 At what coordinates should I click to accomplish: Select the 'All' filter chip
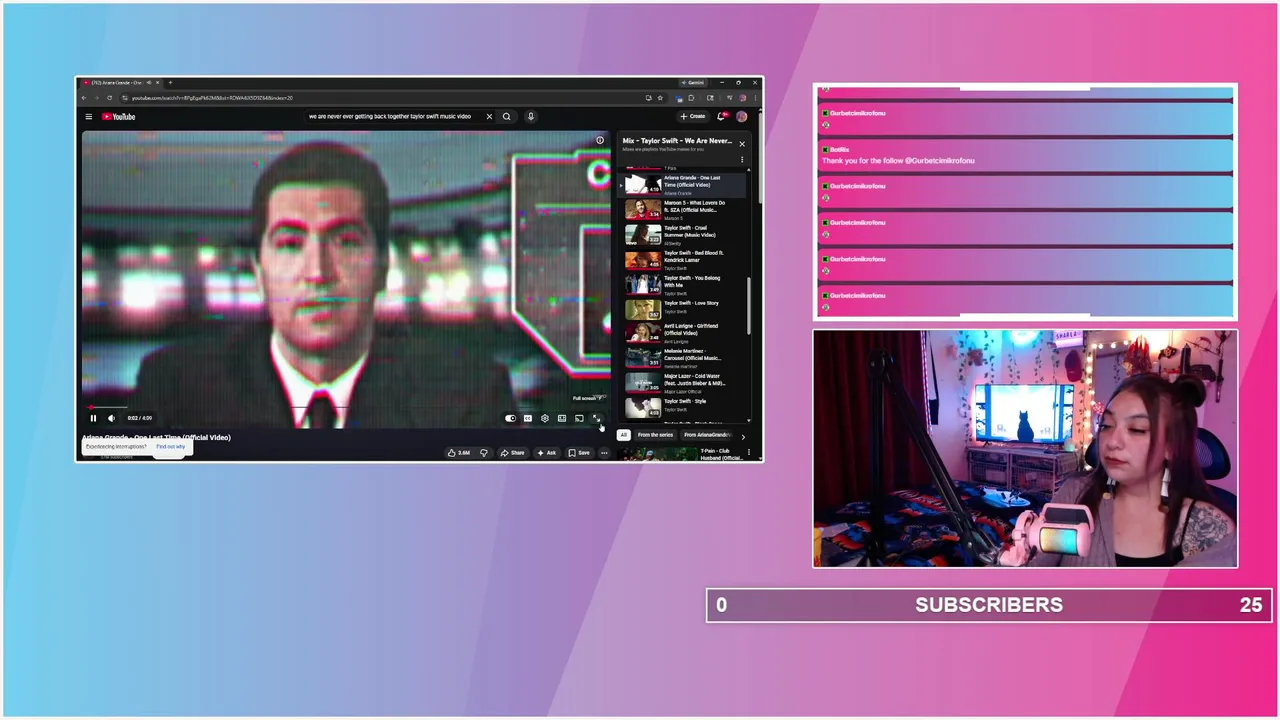point(623,435)
